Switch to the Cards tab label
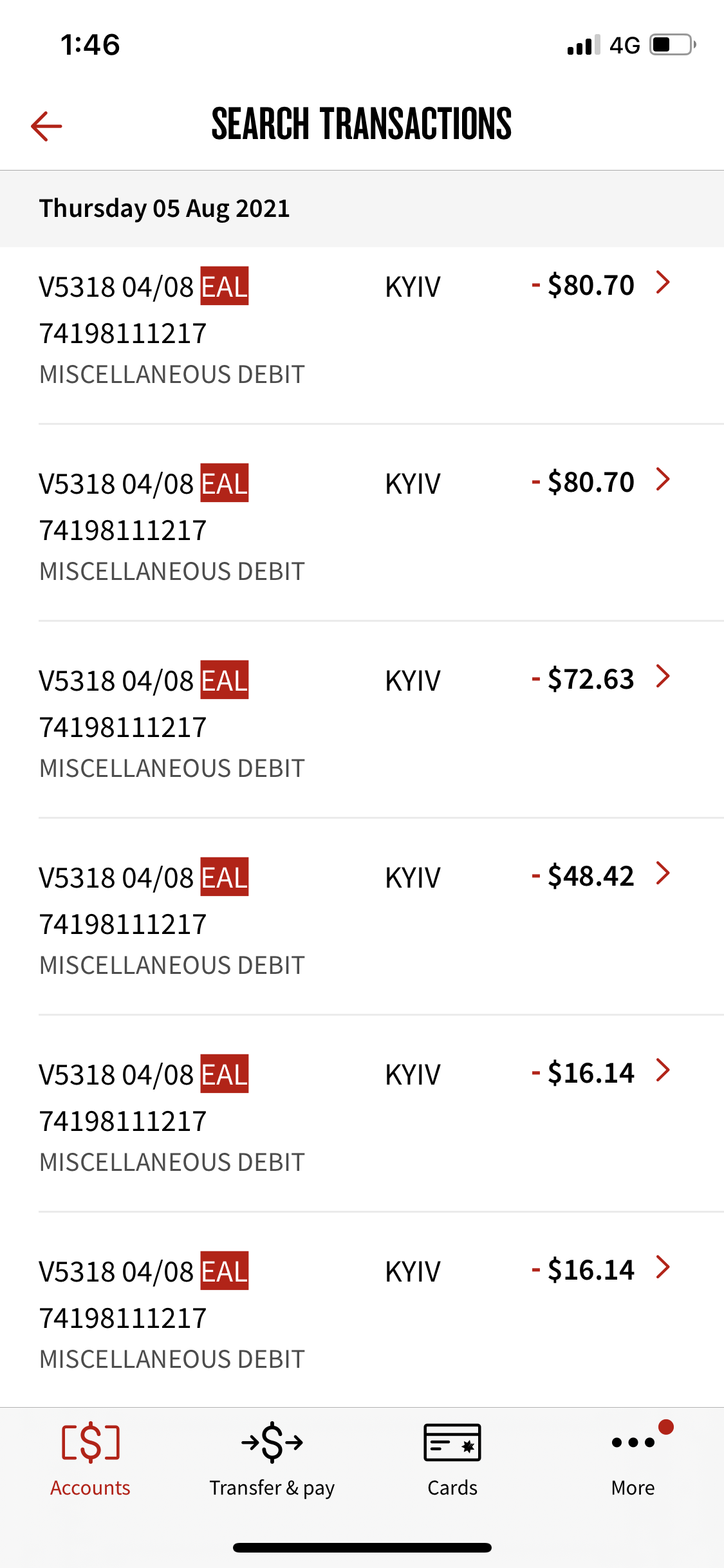The image size is (724, 1568). 452,1488
